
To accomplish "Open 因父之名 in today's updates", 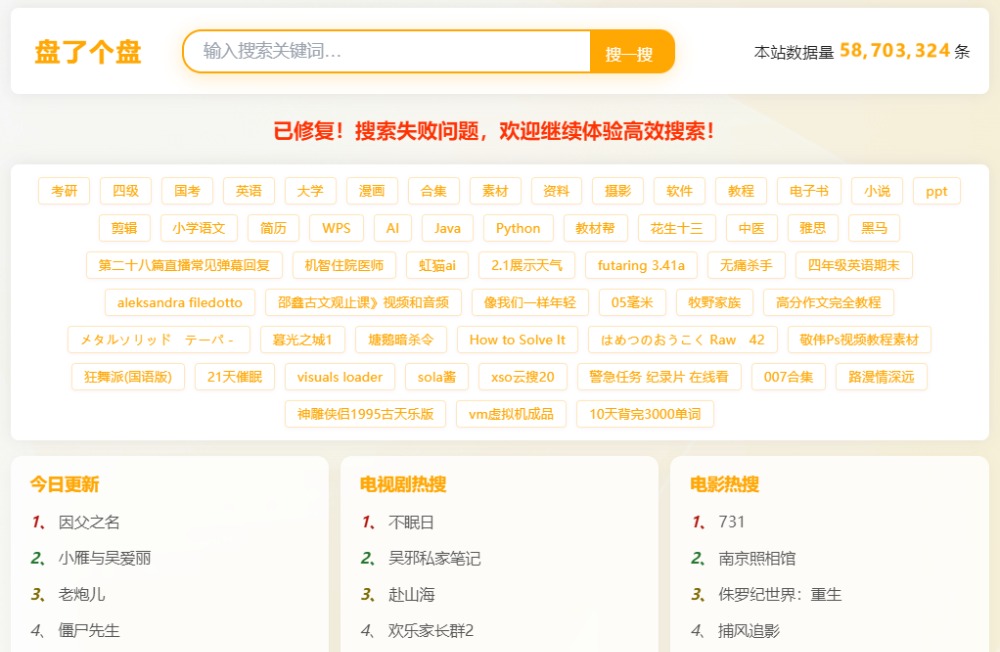I will (x=89, y=522).
